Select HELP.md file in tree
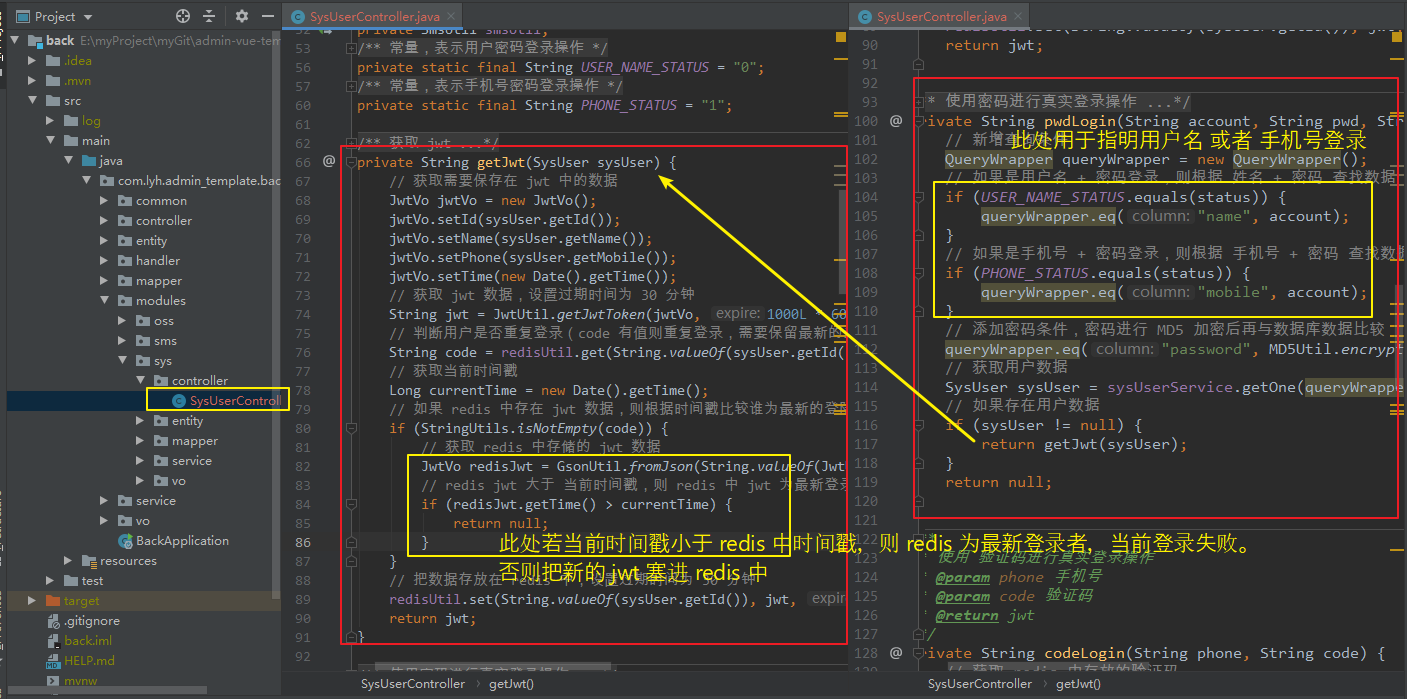Image resolution: width=1407 pixels, height=699 pixels. (x=89, y=660)
